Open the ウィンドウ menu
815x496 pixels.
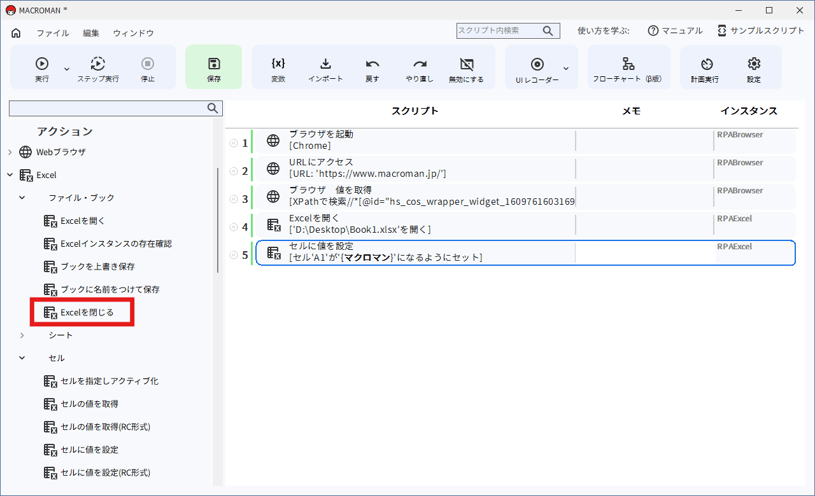[133, 33]
